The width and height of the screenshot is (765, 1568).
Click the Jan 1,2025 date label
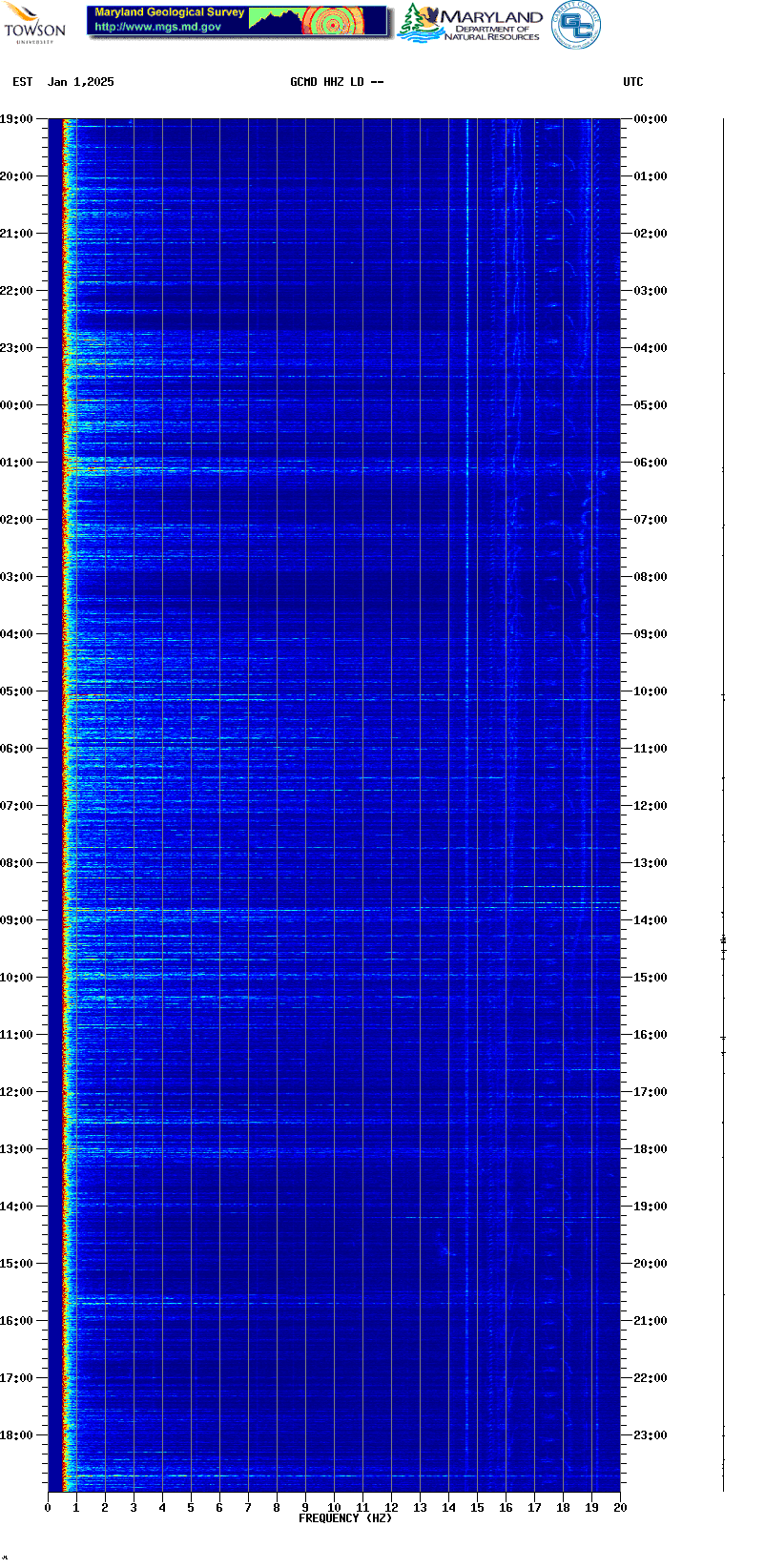(x=81, y=82)
